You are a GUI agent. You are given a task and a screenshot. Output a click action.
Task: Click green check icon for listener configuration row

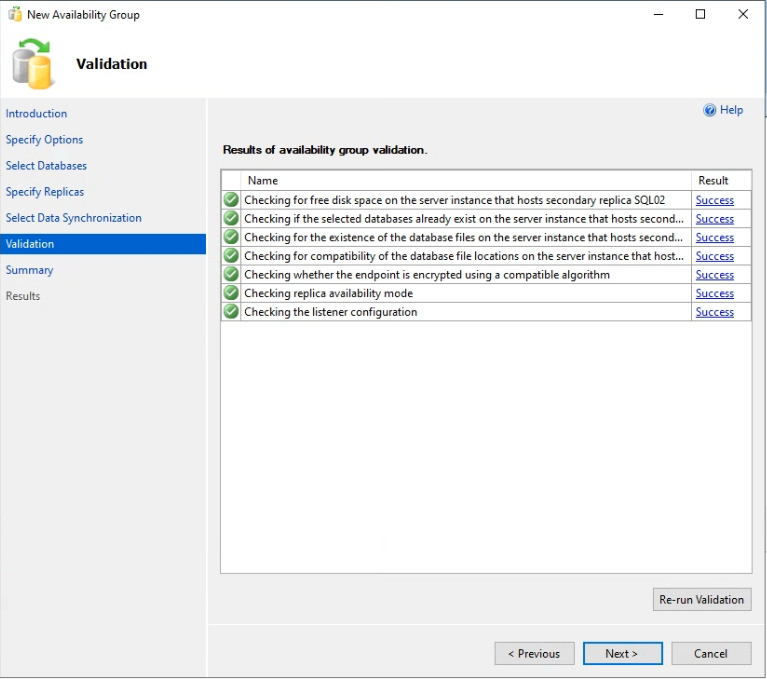pyautogui.click(x=231, y=311)
